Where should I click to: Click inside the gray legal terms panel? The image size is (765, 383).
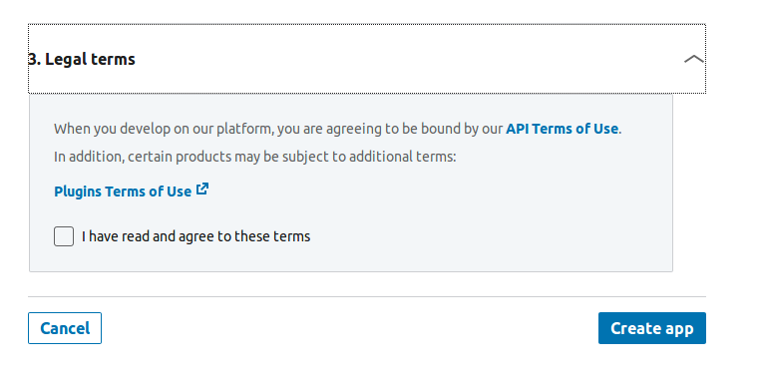pyautogui.click(x=351, y=183)
